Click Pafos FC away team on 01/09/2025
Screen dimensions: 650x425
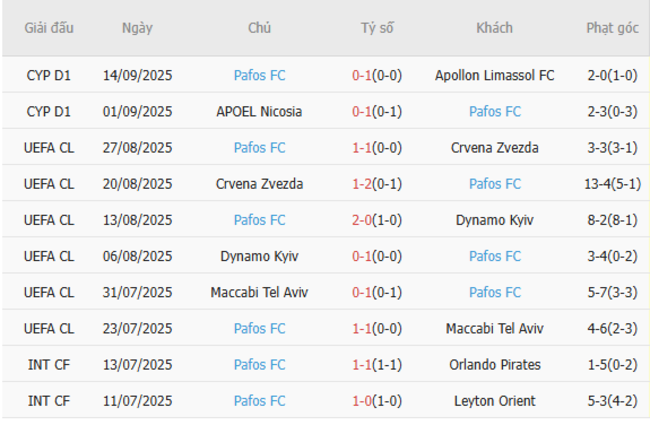coord(495,111)
